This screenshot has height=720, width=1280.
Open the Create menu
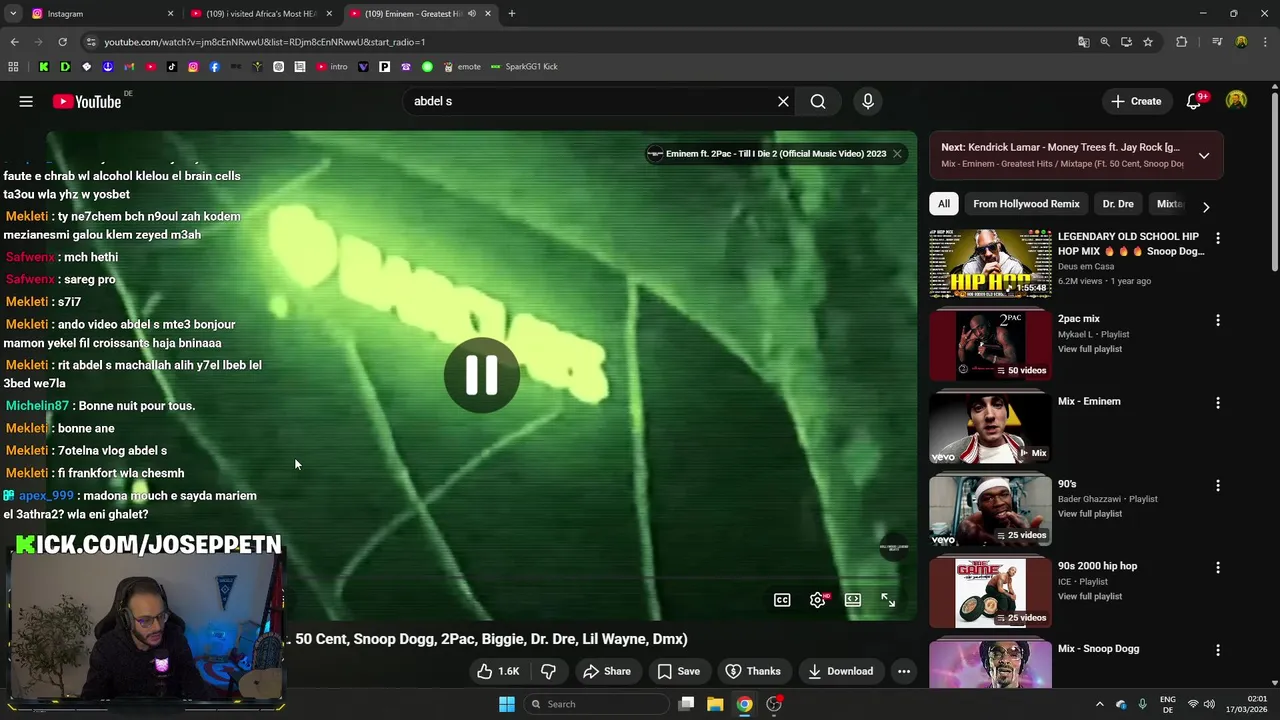(1136, 101)
